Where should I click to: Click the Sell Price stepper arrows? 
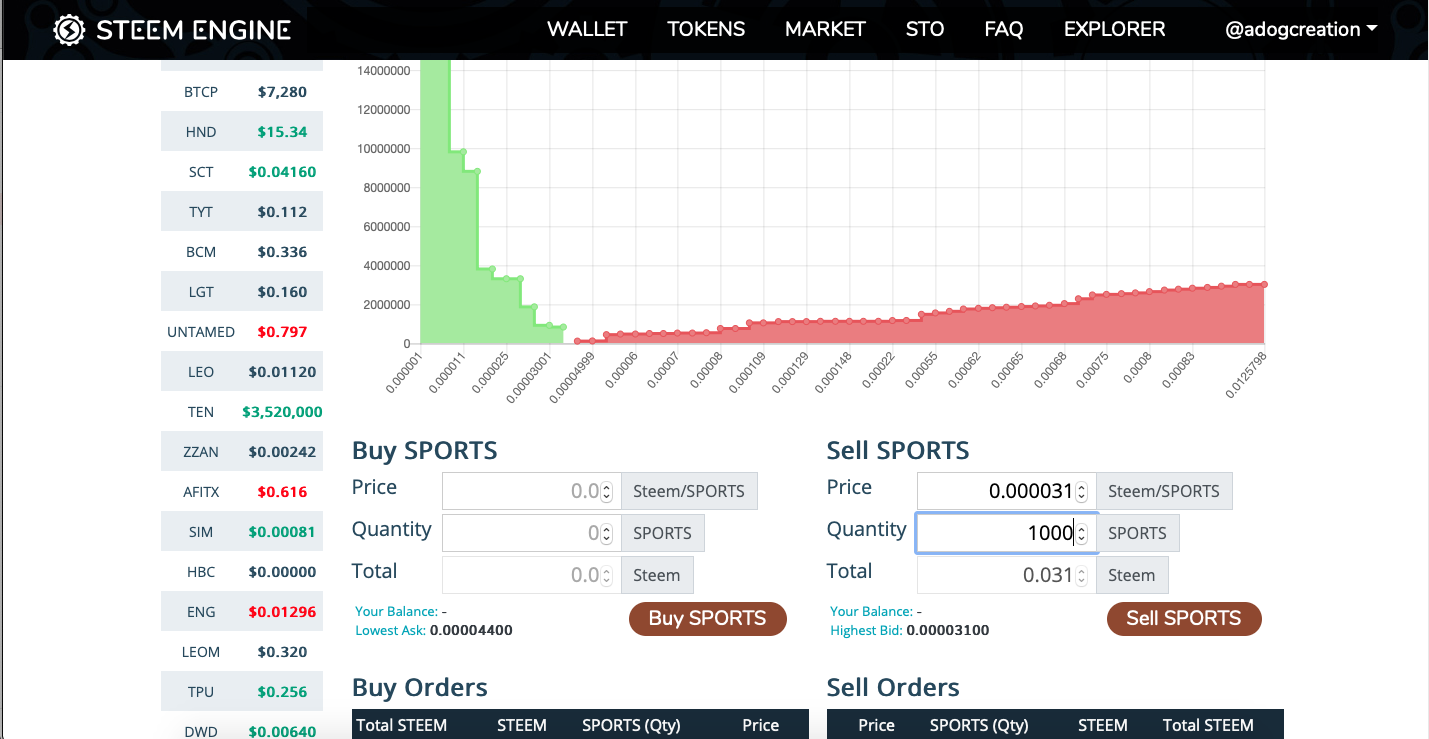tap(1081, 491)
